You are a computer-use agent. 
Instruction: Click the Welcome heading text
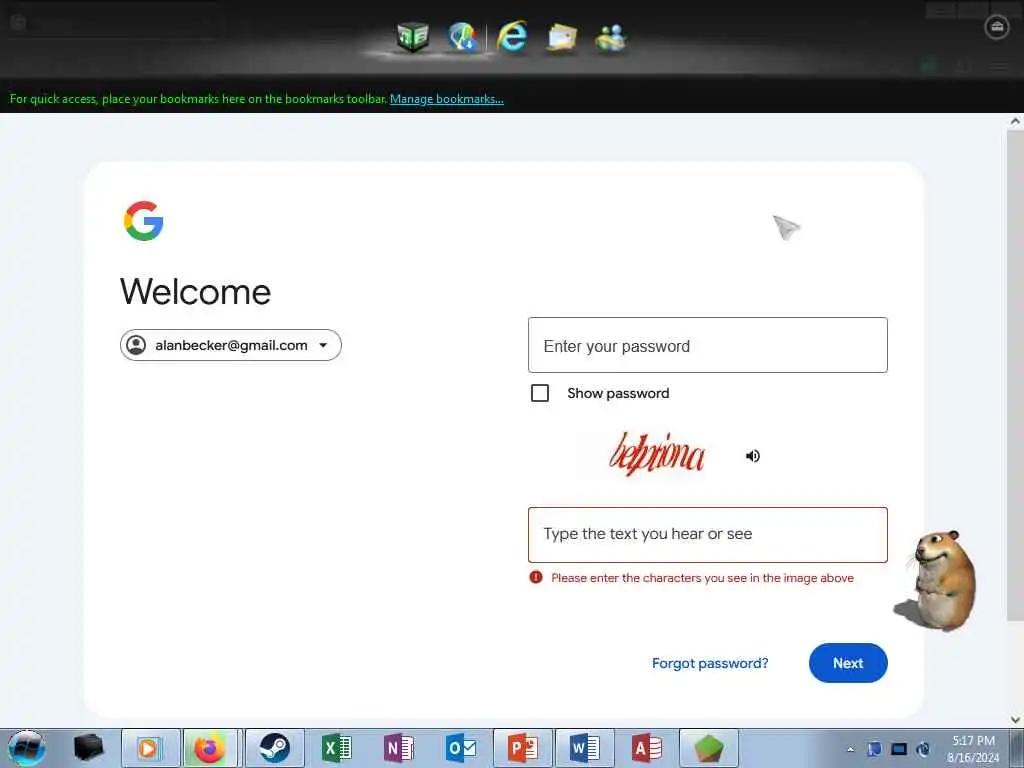[195, 291]
